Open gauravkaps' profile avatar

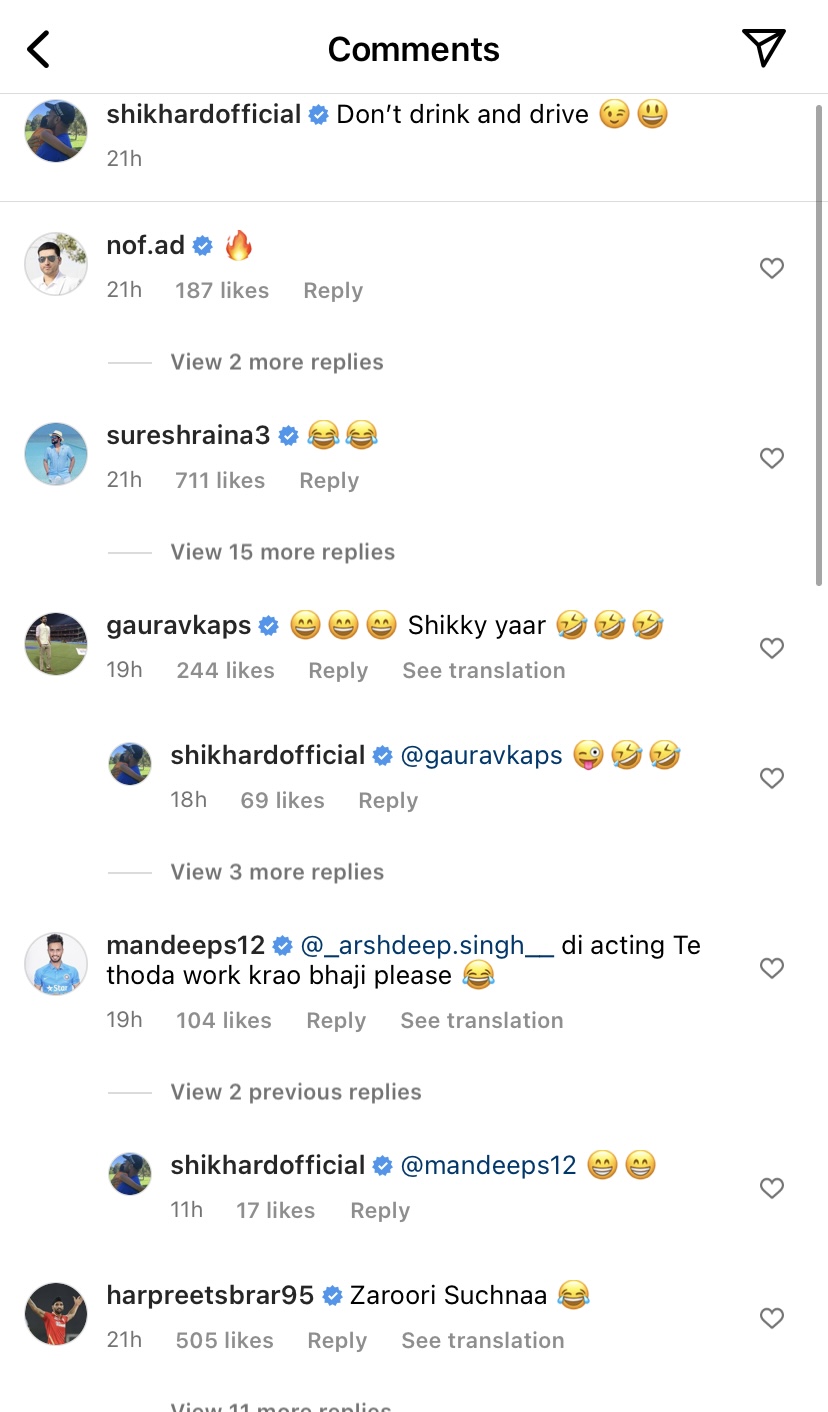click(x=56, y=644)
